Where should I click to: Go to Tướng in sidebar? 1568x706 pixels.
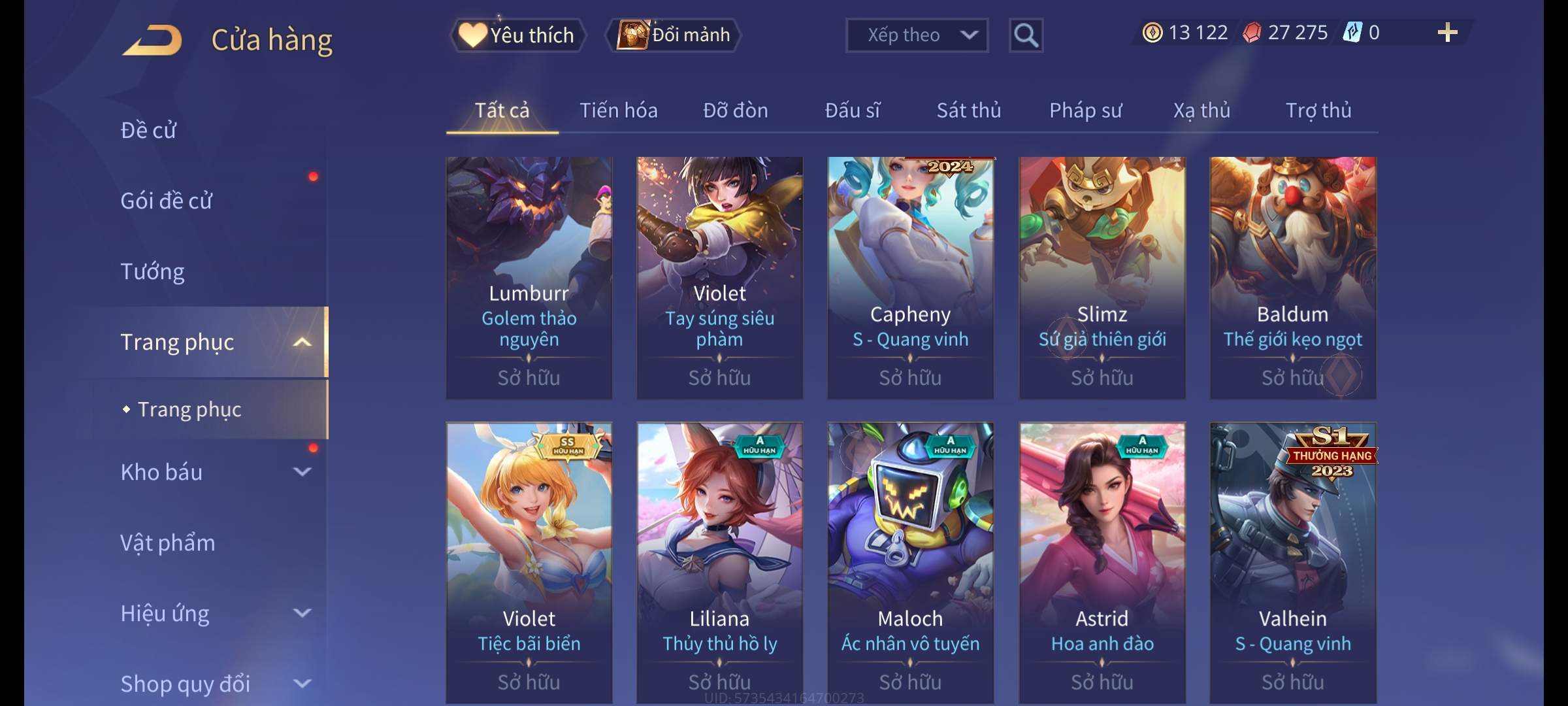pos(152,271)
